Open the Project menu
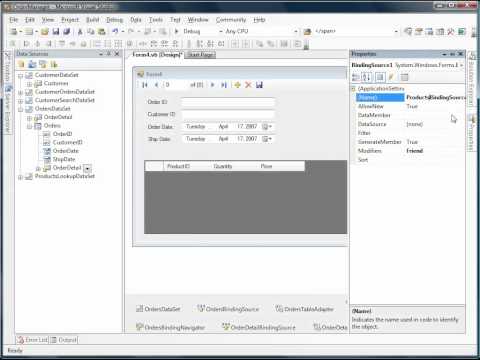480x360 pixels. pos(70,20)
